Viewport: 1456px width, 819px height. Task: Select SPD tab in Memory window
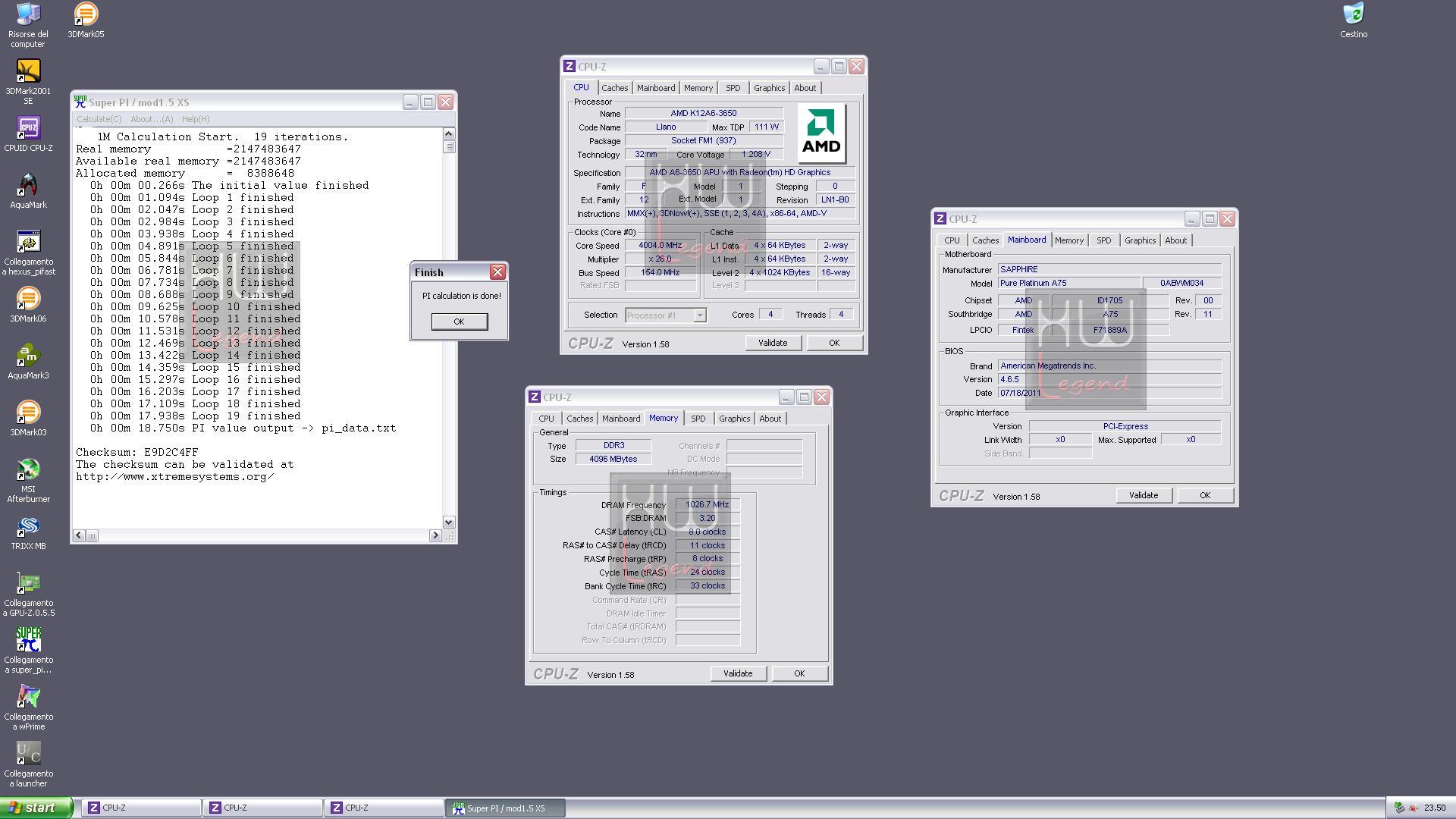[698, 419]
